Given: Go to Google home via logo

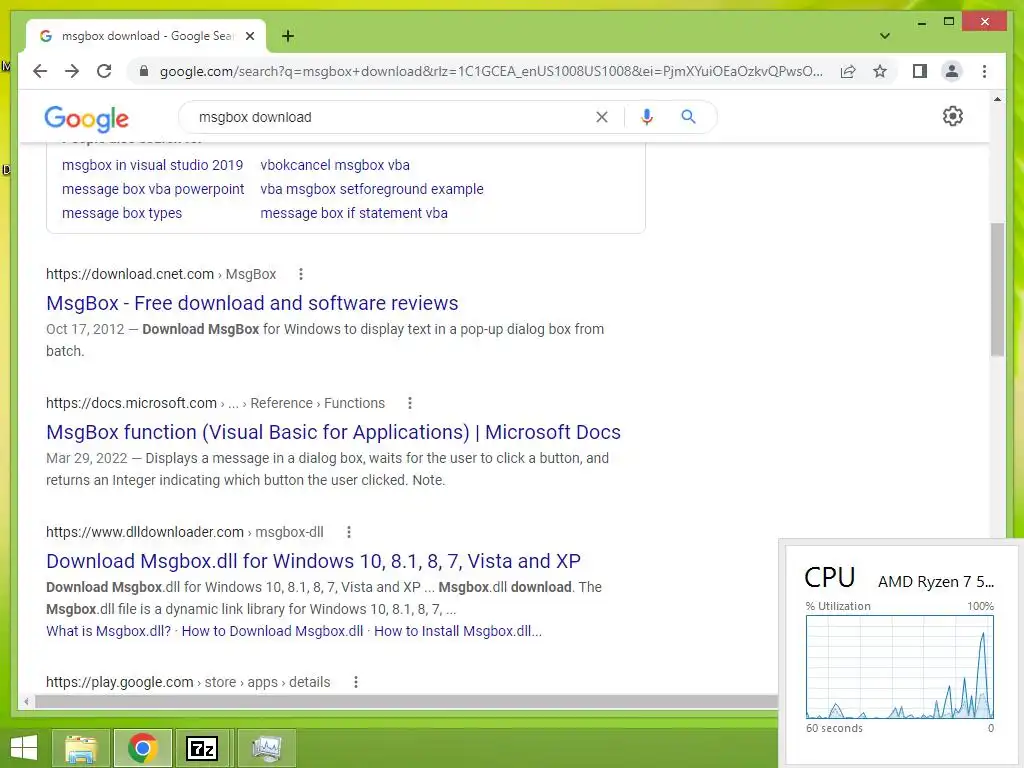Looking at the screenshot, I should coord(86,119).
